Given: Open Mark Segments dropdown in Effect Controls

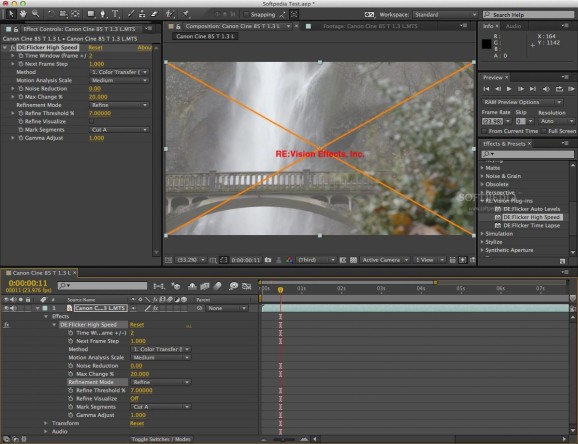Looking at the screenshot, I should click(x=119, y=130).
